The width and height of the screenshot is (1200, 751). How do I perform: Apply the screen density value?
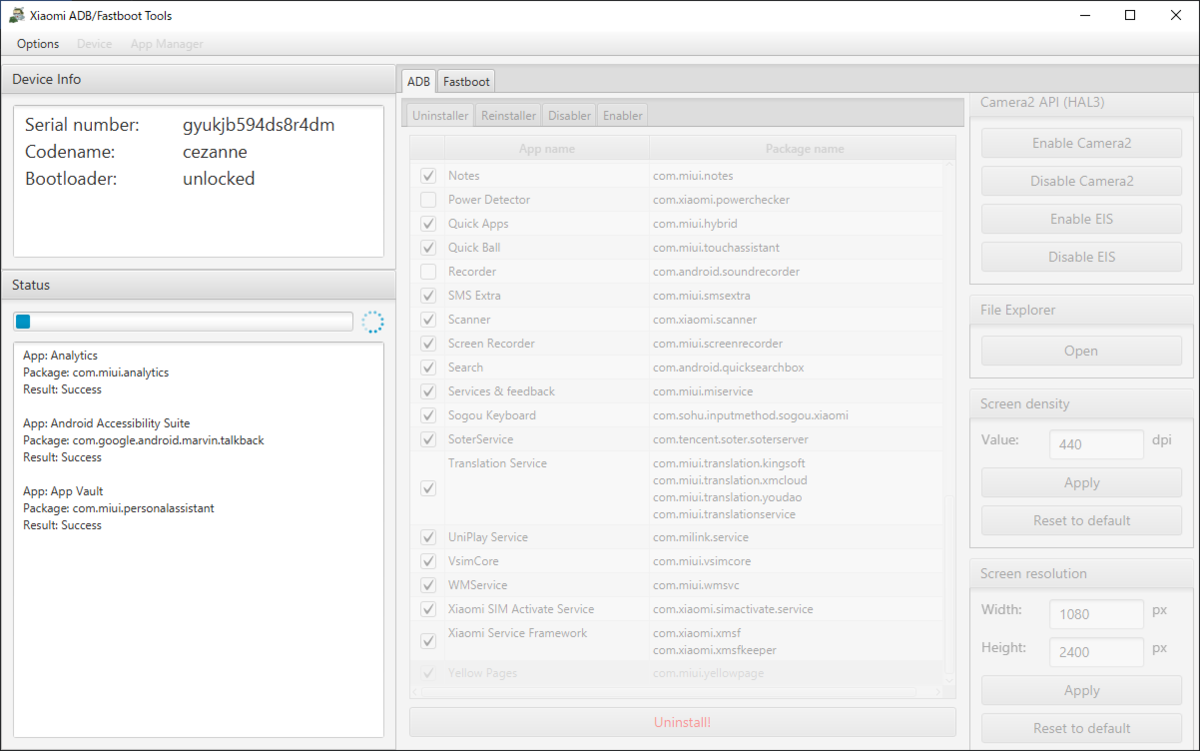click(x=1081, y=483)
